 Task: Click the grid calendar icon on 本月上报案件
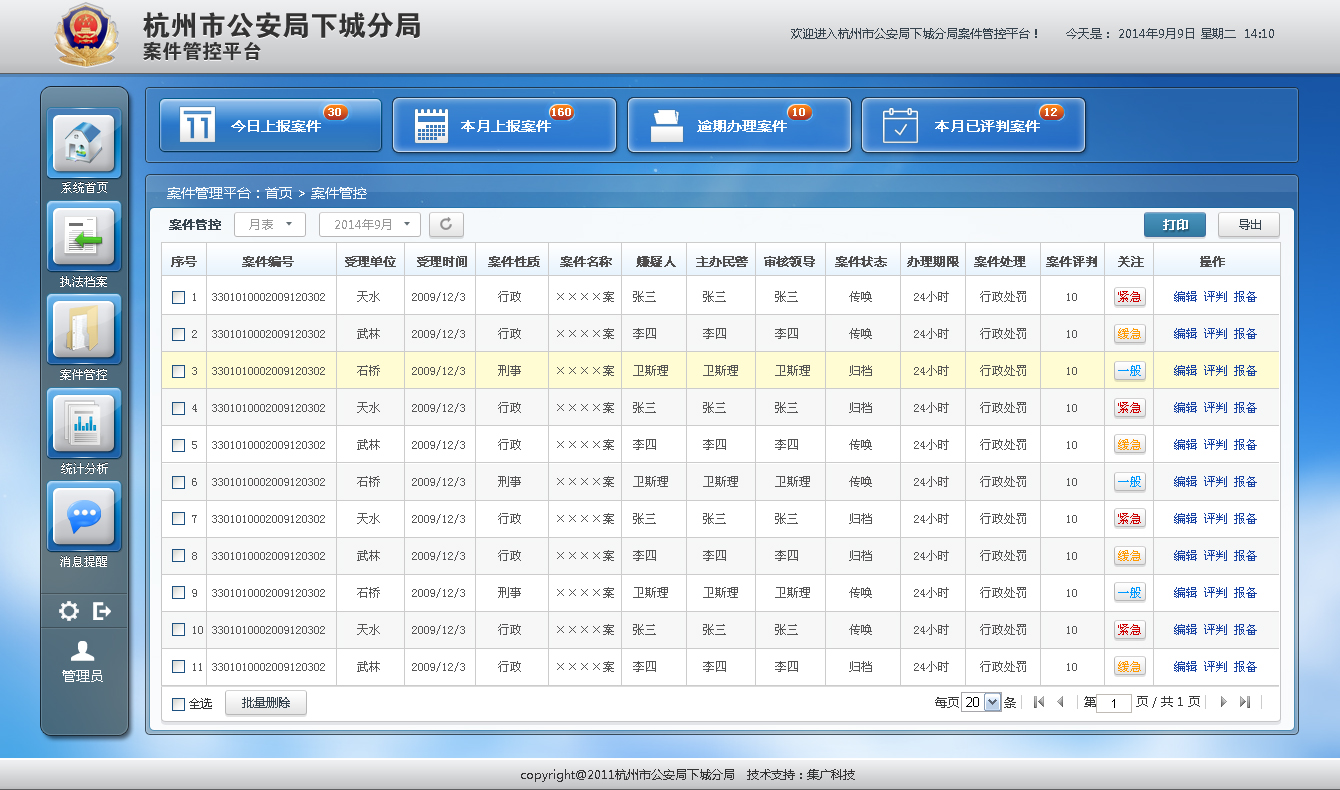pos(431,125)
